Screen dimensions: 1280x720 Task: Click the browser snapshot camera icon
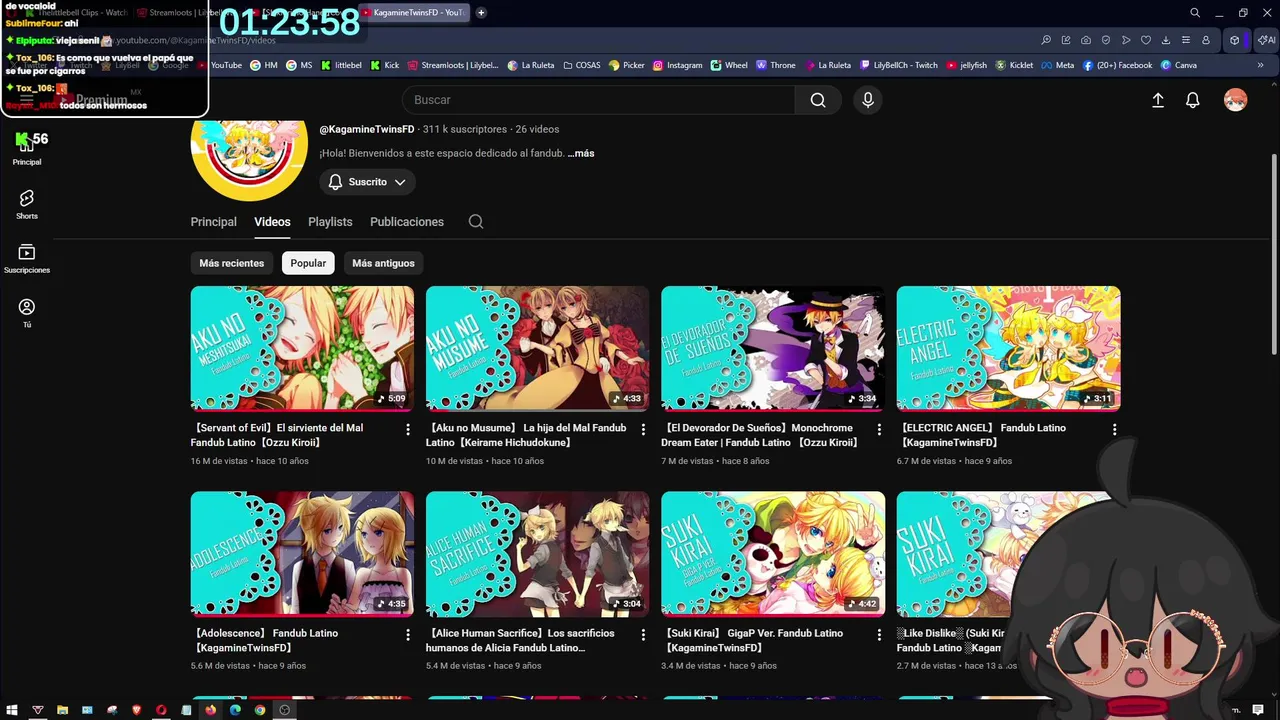[x=1086, y=40]
